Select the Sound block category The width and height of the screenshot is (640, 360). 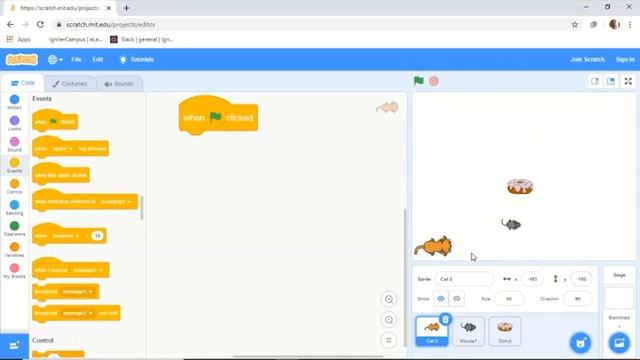14,144
